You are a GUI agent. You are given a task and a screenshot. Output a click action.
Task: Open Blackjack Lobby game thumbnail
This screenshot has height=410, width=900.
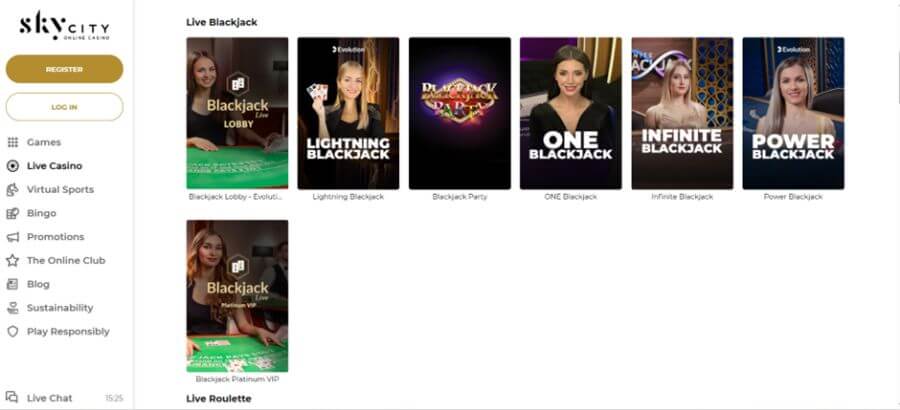(237, 113)
